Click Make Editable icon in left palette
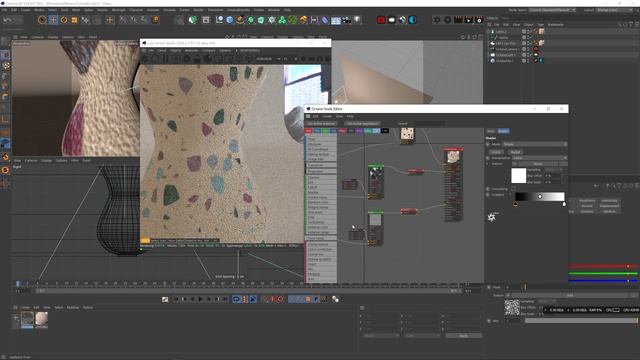Screen dimensions: 640x360 click(x=5, y=42)
